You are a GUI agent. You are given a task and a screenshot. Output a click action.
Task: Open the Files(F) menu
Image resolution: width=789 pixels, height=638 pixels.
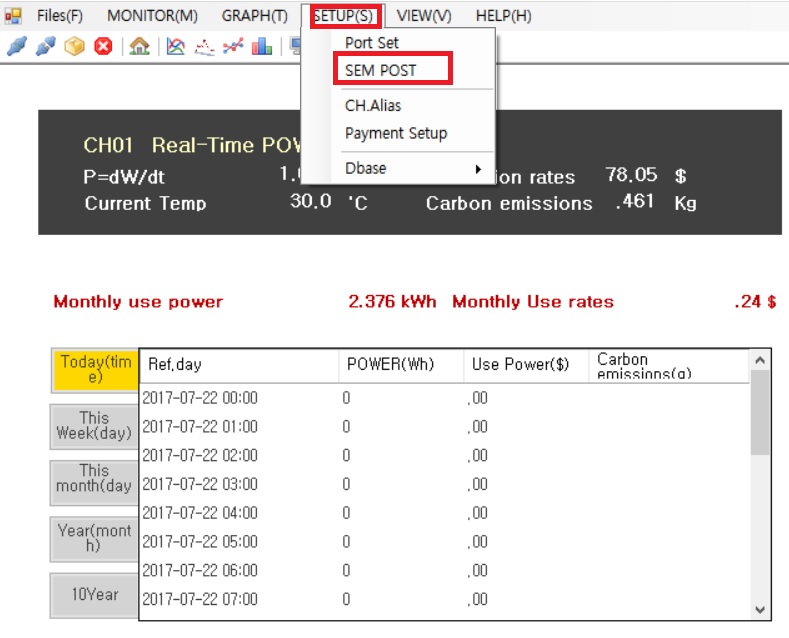tap(59, 16)
